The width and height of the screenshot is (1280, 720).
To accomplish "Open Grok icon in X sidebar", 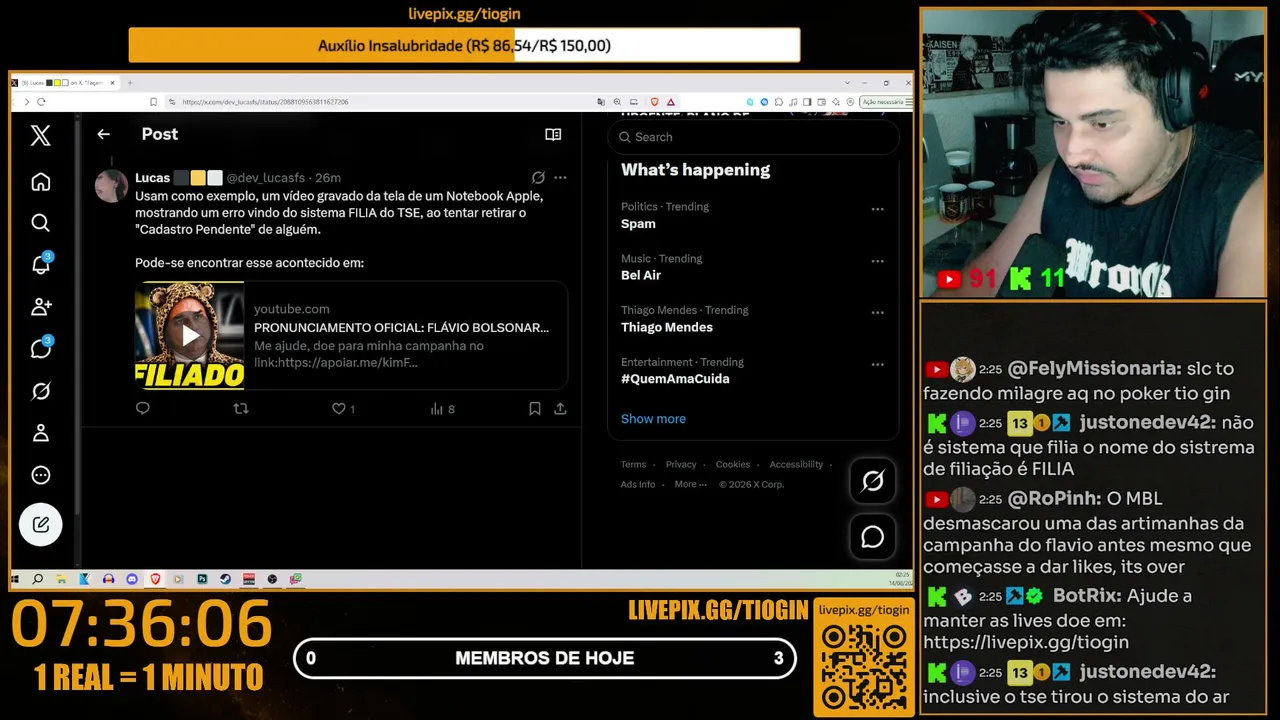I will click(x=41, y=391).
